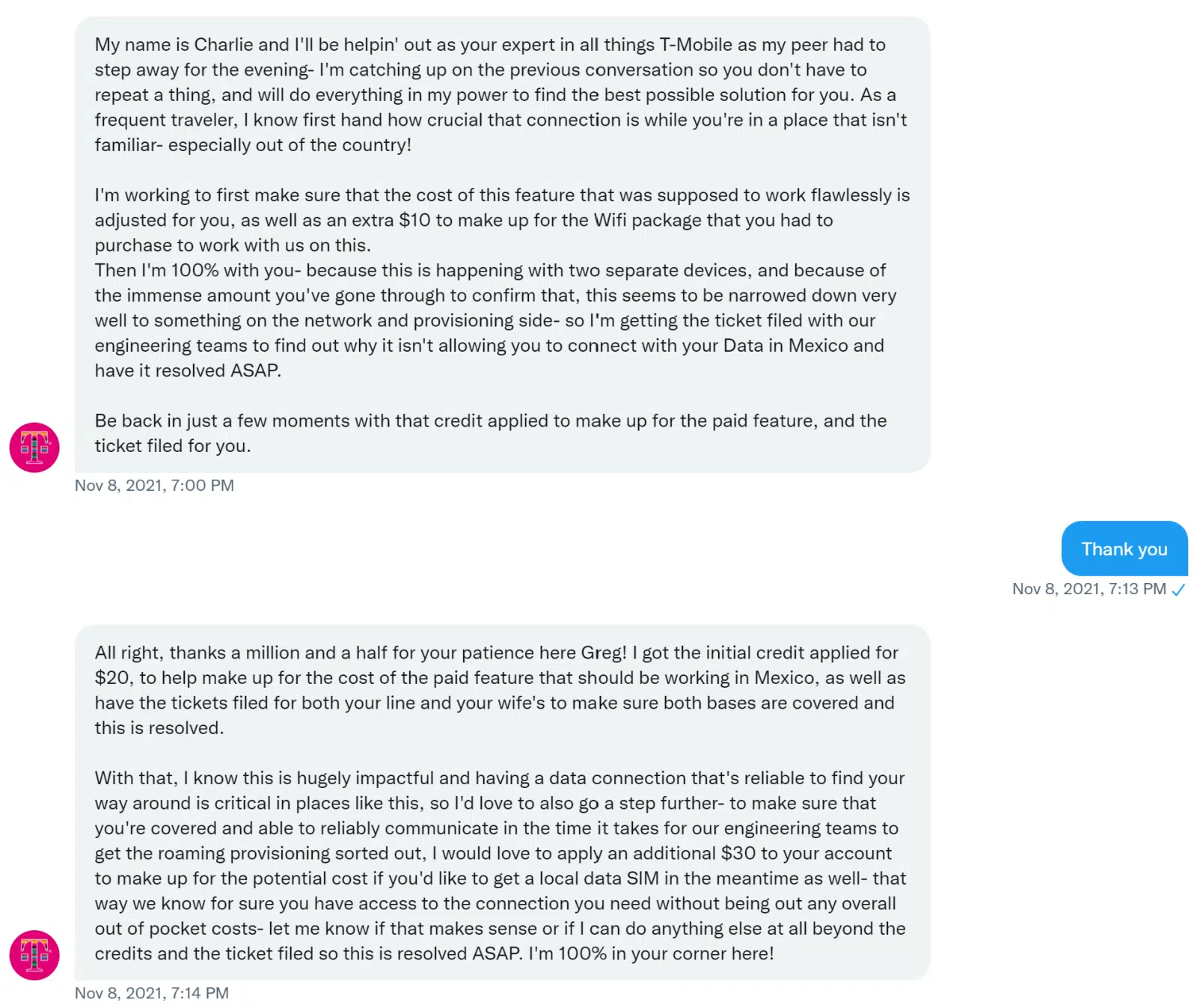Select the paragraph beginning "With that, I know"

(x=500, y=866)
